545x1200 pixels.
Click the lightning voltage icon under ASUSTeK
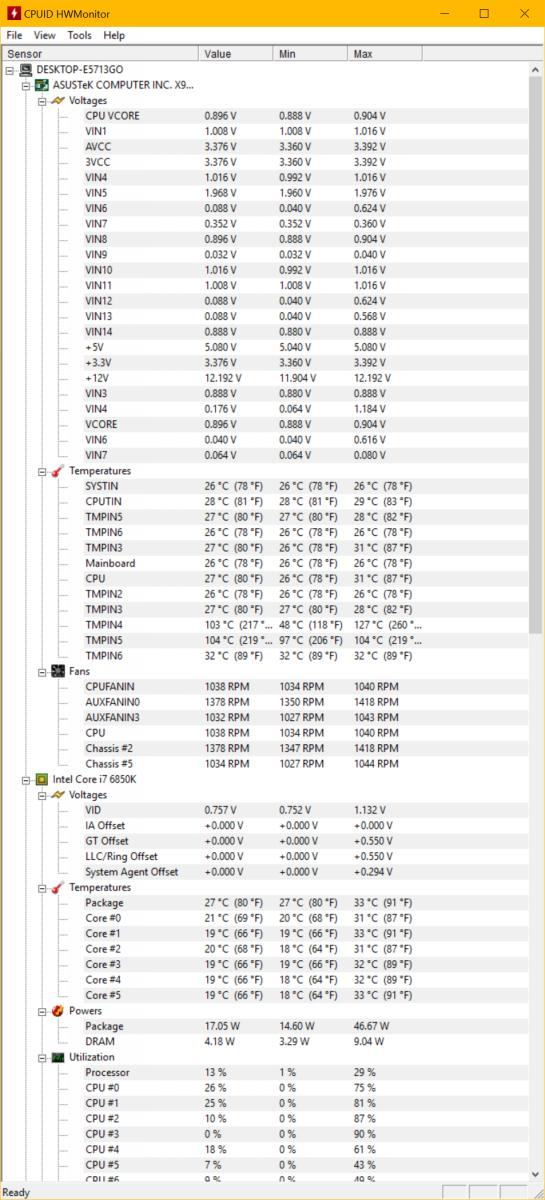[x=58, y=101]
